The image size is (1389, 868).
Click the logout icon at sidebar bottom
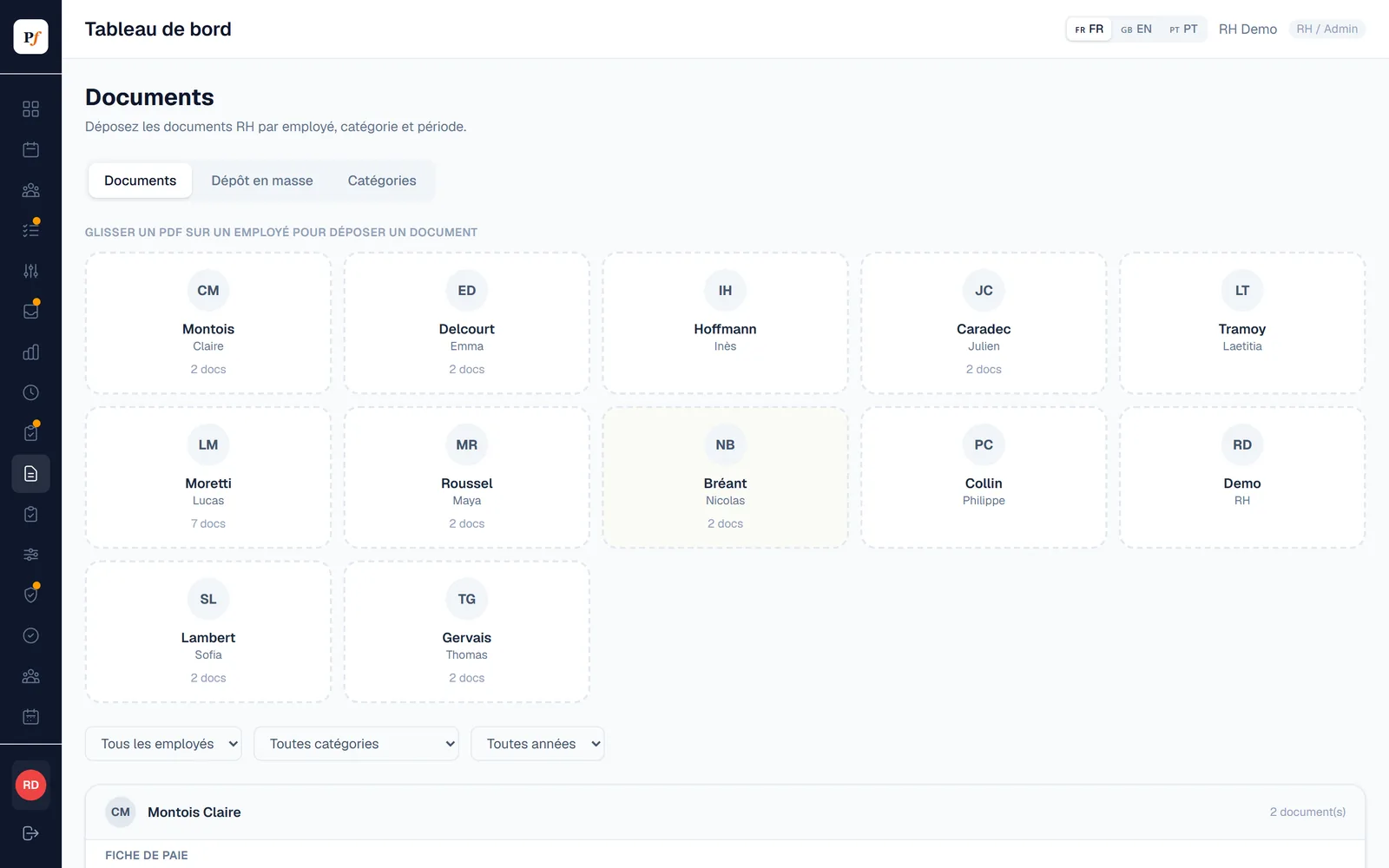(30, 833)
